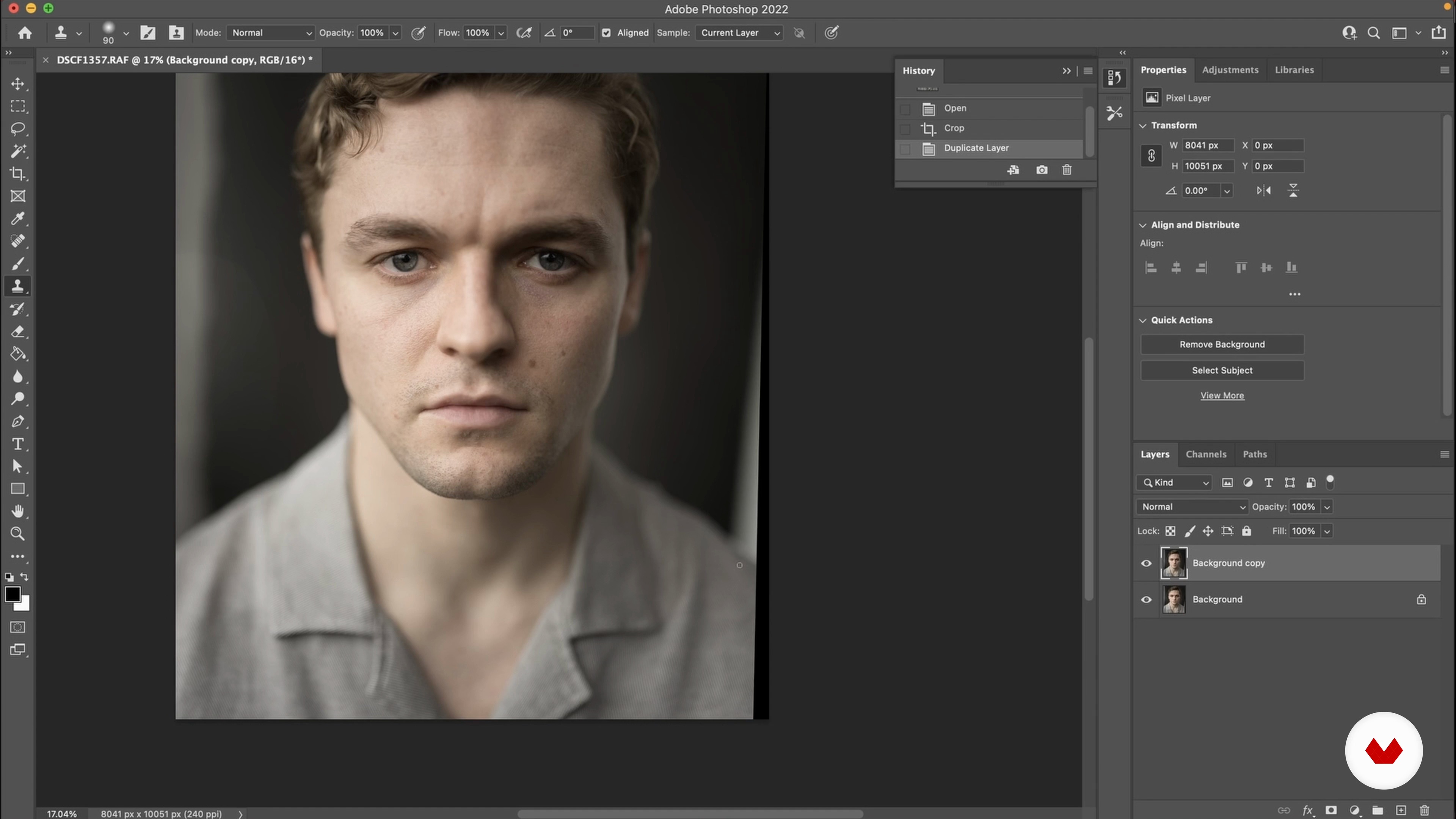The image size is (1456, 819).
Task: Select the Crop history state
Action: point(989,128)
